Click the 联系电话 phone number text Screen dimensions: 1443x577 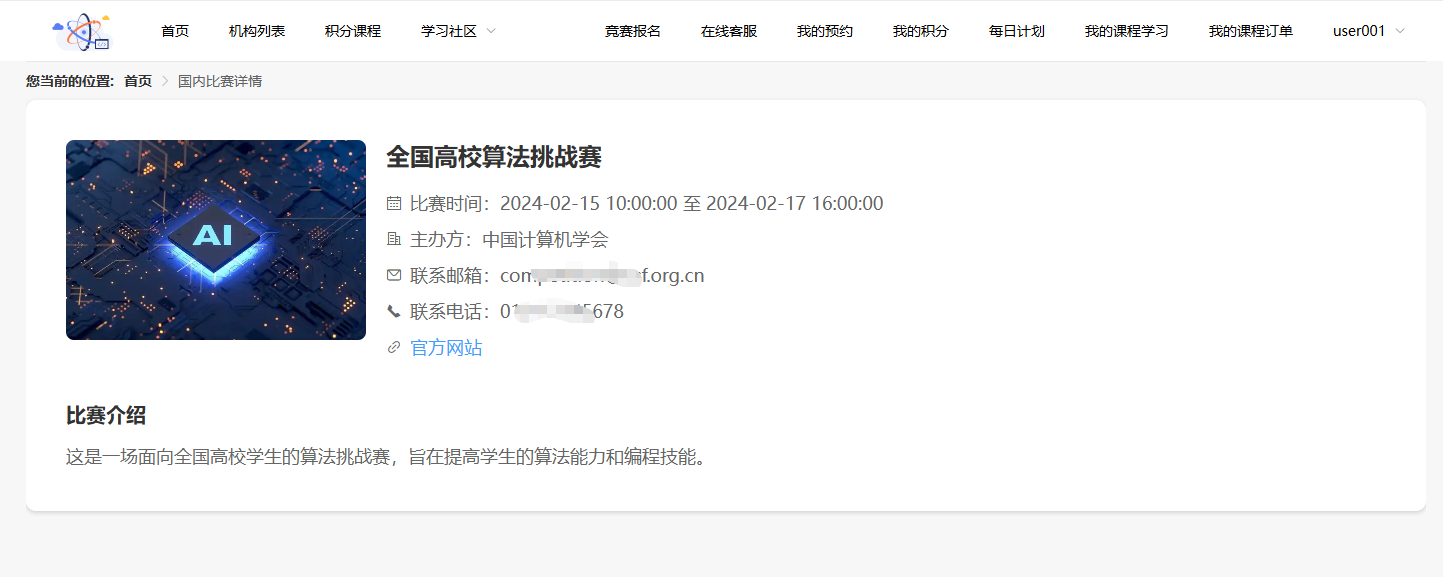[x=562, y=312]
